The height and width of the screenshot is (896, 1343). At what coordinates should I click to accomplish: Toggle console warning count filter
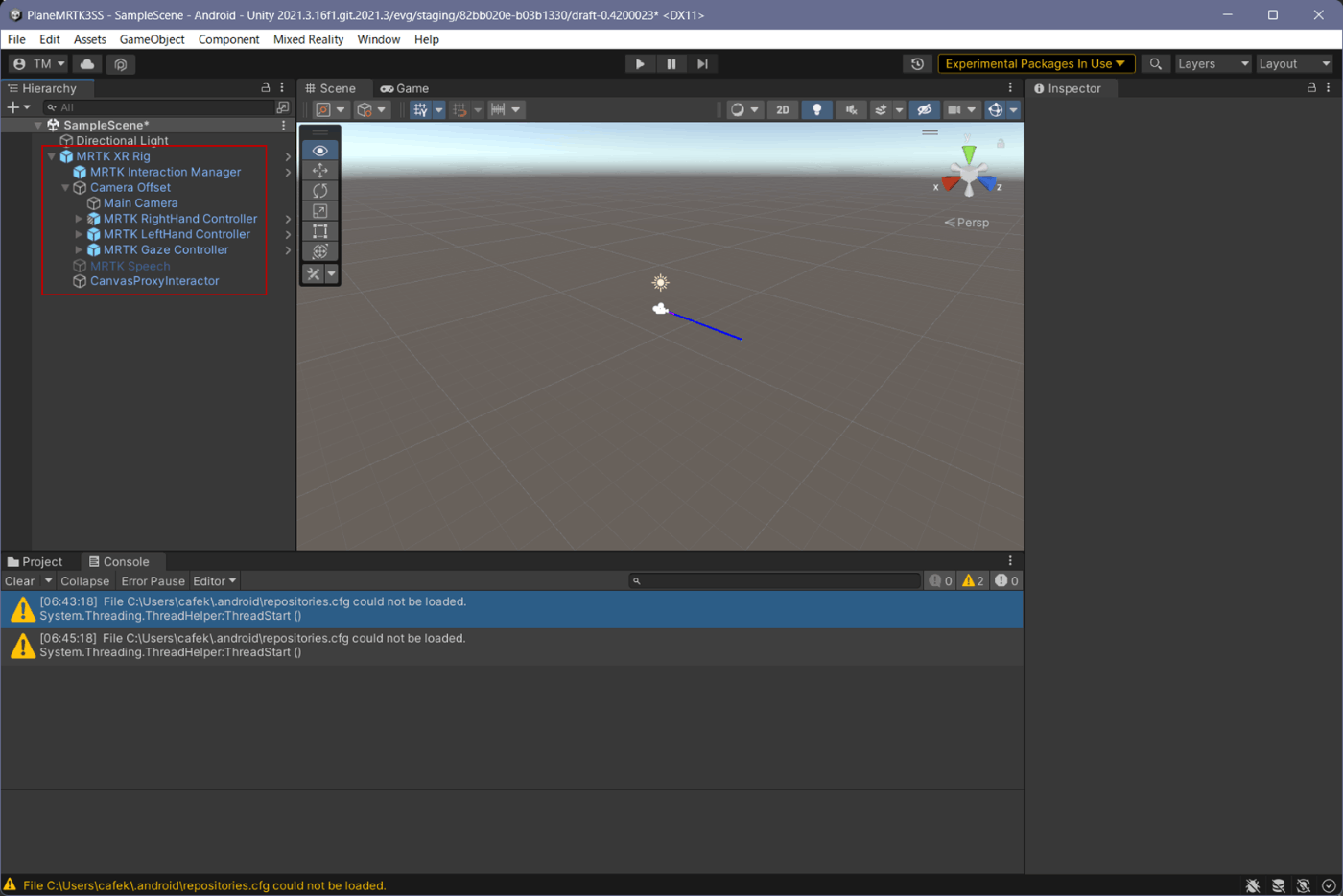973,581
